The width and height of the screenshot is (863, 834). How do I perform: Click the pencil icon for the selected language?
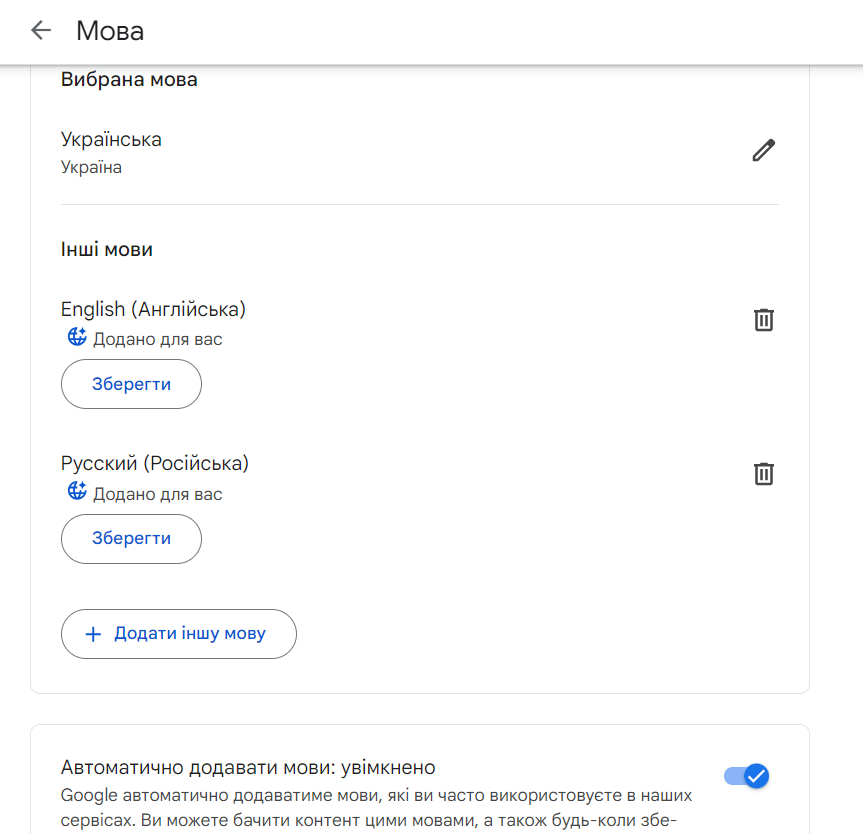(x=763, y=150)
